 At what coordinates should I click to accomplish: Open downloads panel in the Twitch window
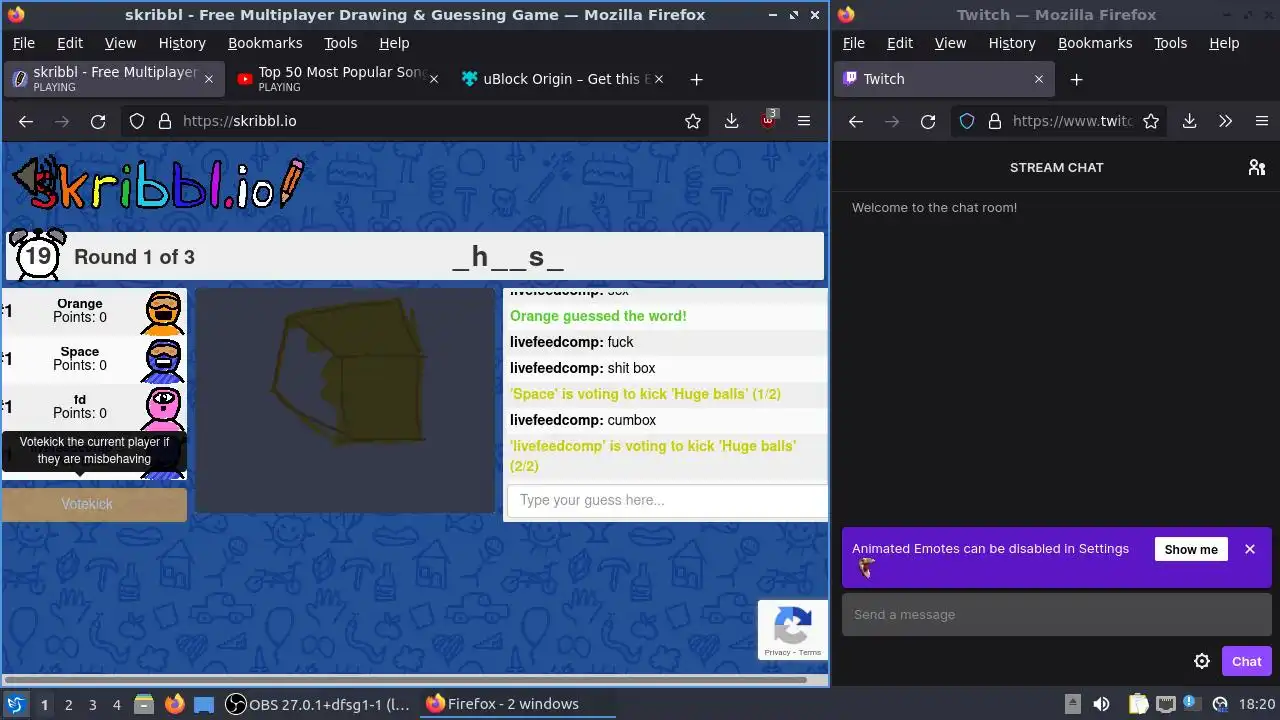pos(1189,121)
